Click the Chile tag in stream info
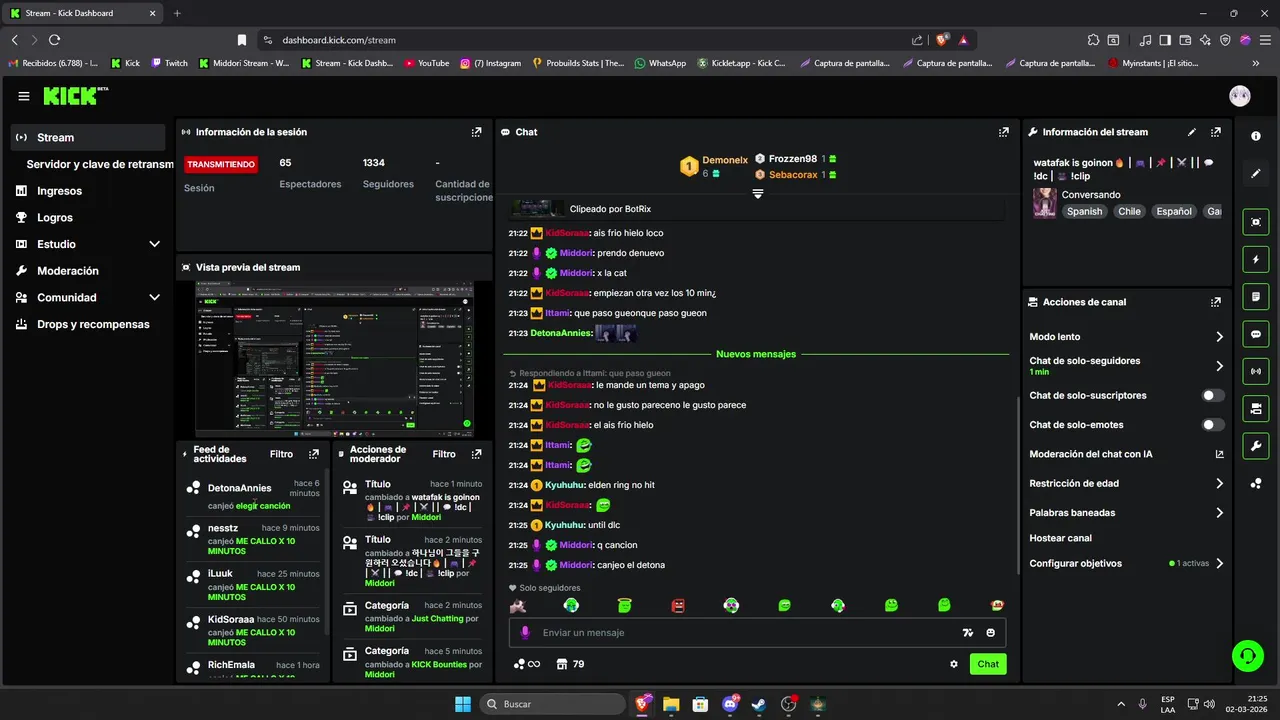This screenshot has width=1280, height=720. tap(1130, 211)
